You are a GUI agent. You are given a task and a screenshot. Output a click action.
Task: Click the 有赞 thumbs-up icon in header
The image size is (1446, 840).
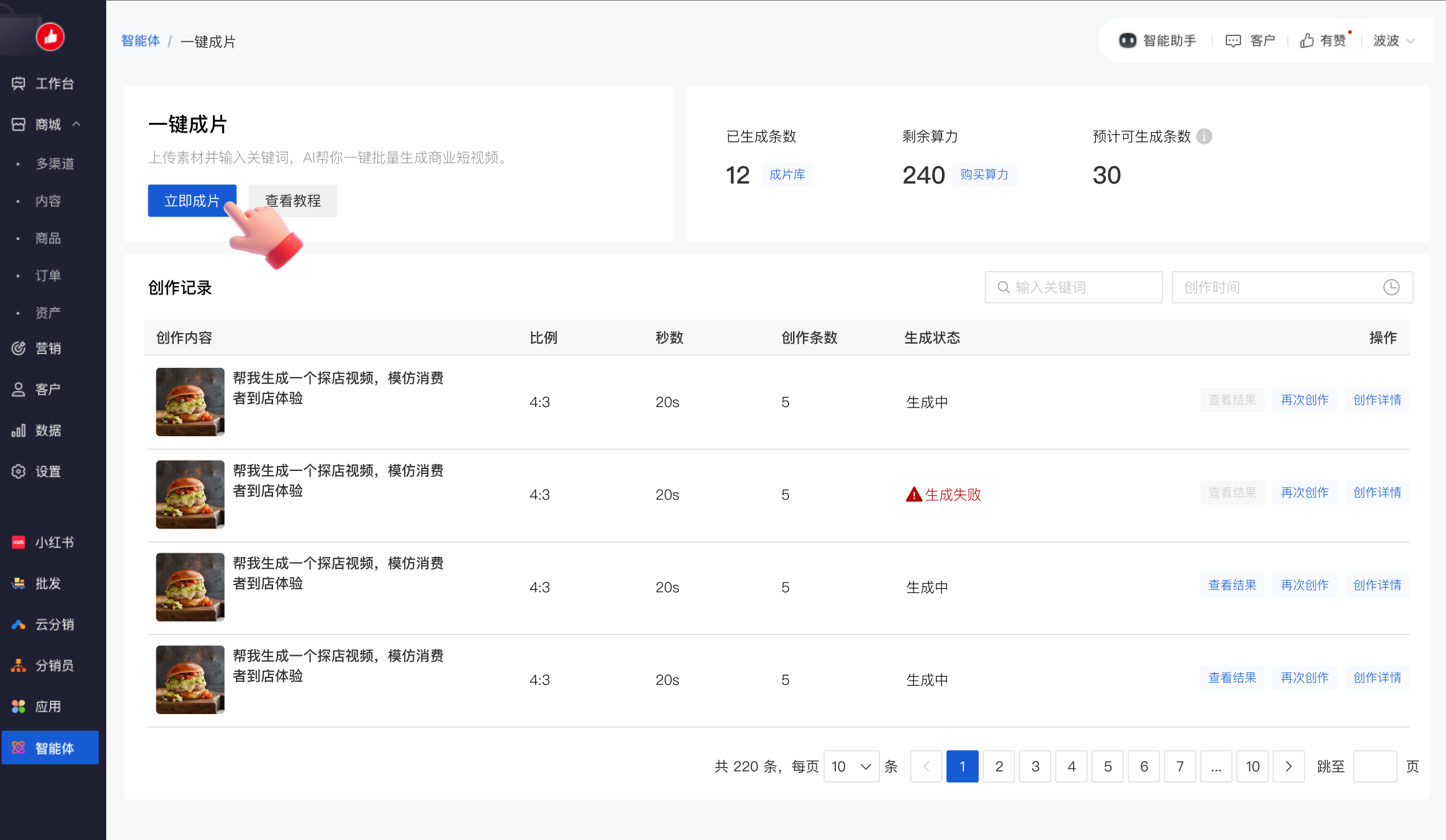(x=1307, y=41)
